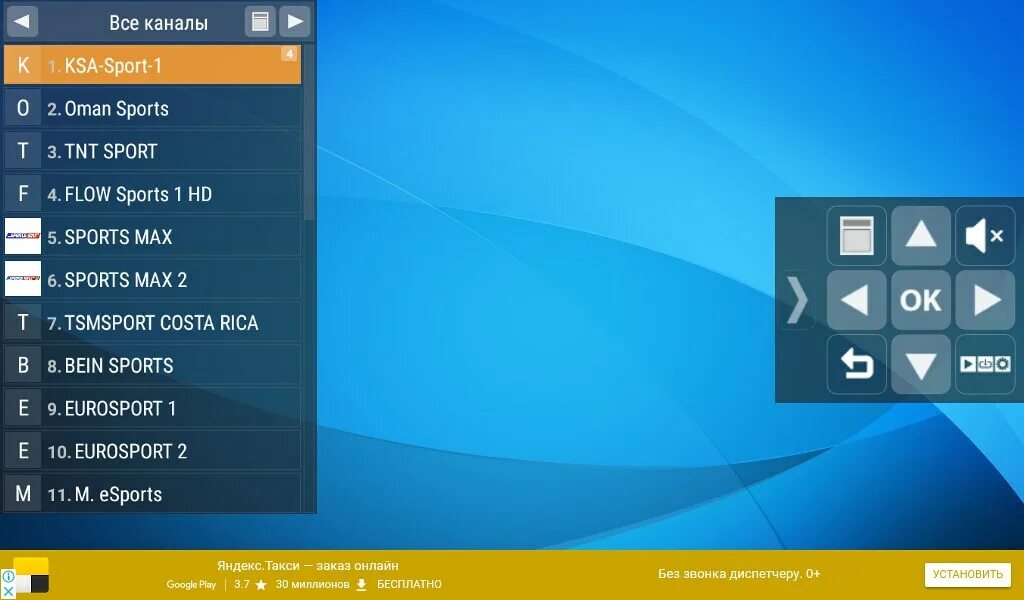1024x600 pixels.
Task: Go to previous channel group arrow
Action: click(22, 22)
